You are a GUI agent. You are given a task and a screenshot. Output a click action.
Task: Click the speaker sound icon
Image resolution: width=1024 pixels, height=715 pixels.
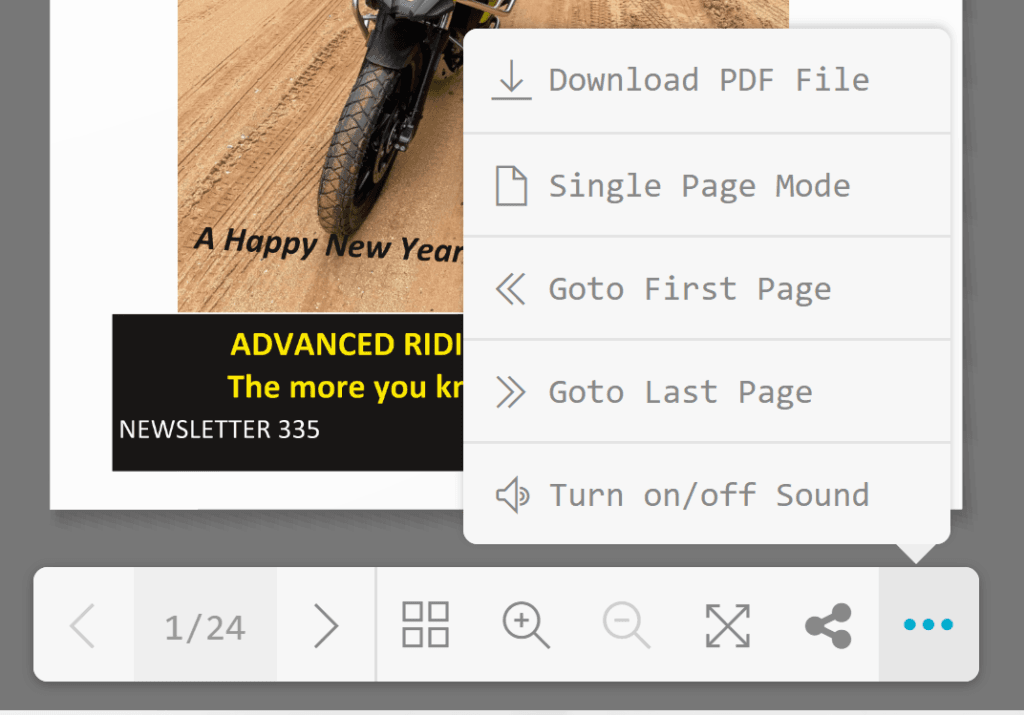pyautogui.click(x=513, y=494)
